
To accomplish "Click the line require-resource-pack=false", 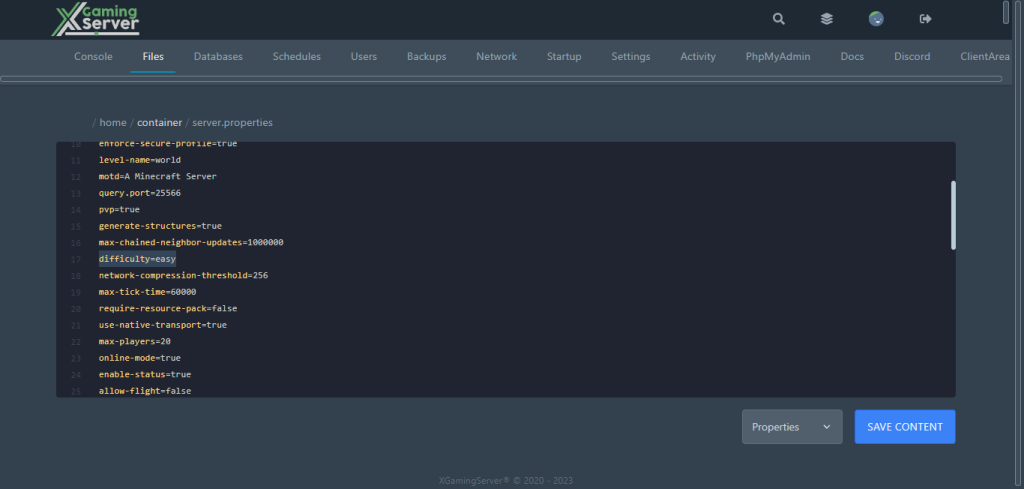I will [x=168, y=308].
